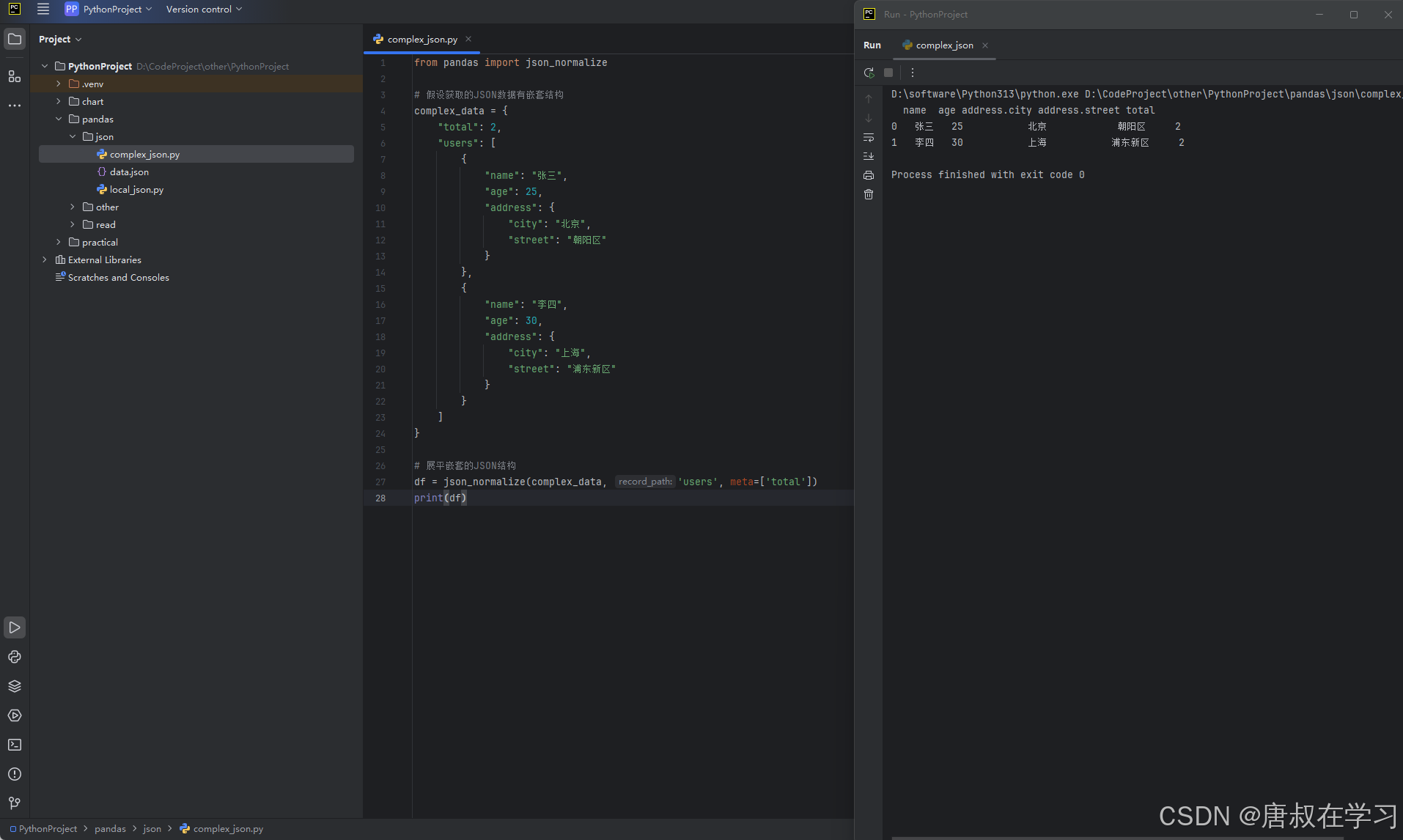
Task: Collapse the PythonProject root folder
Action: (x=45, y=66)
